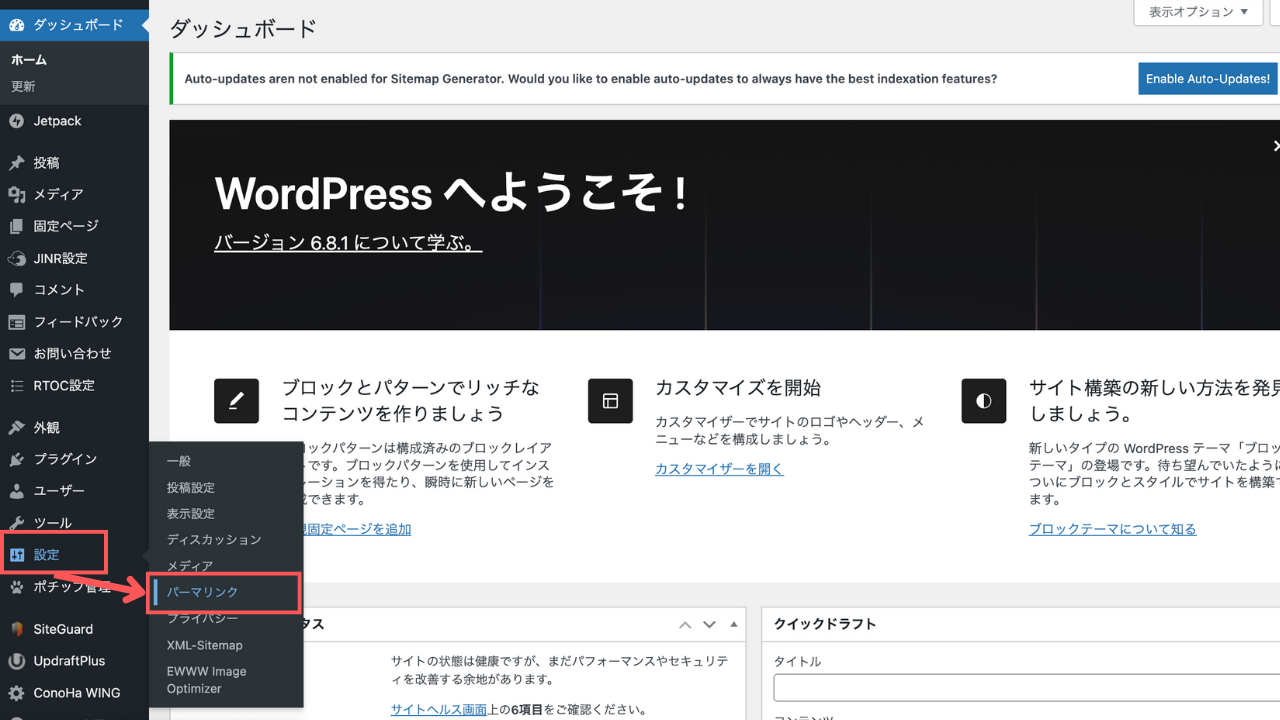1280x720 pixels.
Task: Click the クイックドラフト title input field
Action: (x=1026, y=688)
